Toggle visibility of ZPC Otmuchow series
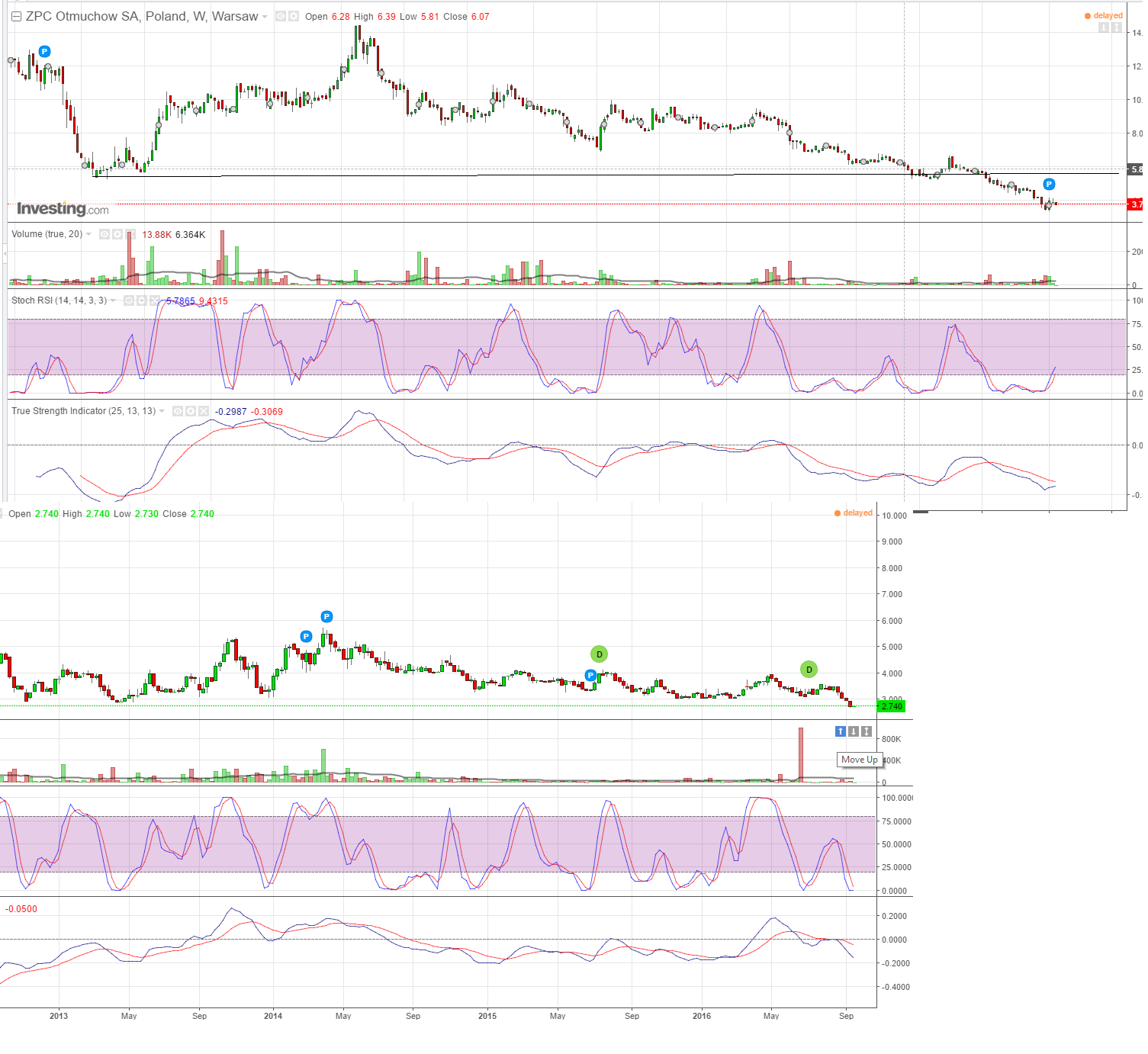The height and width of the screenshot is (1054, 1148). click(x=281, y=16)
